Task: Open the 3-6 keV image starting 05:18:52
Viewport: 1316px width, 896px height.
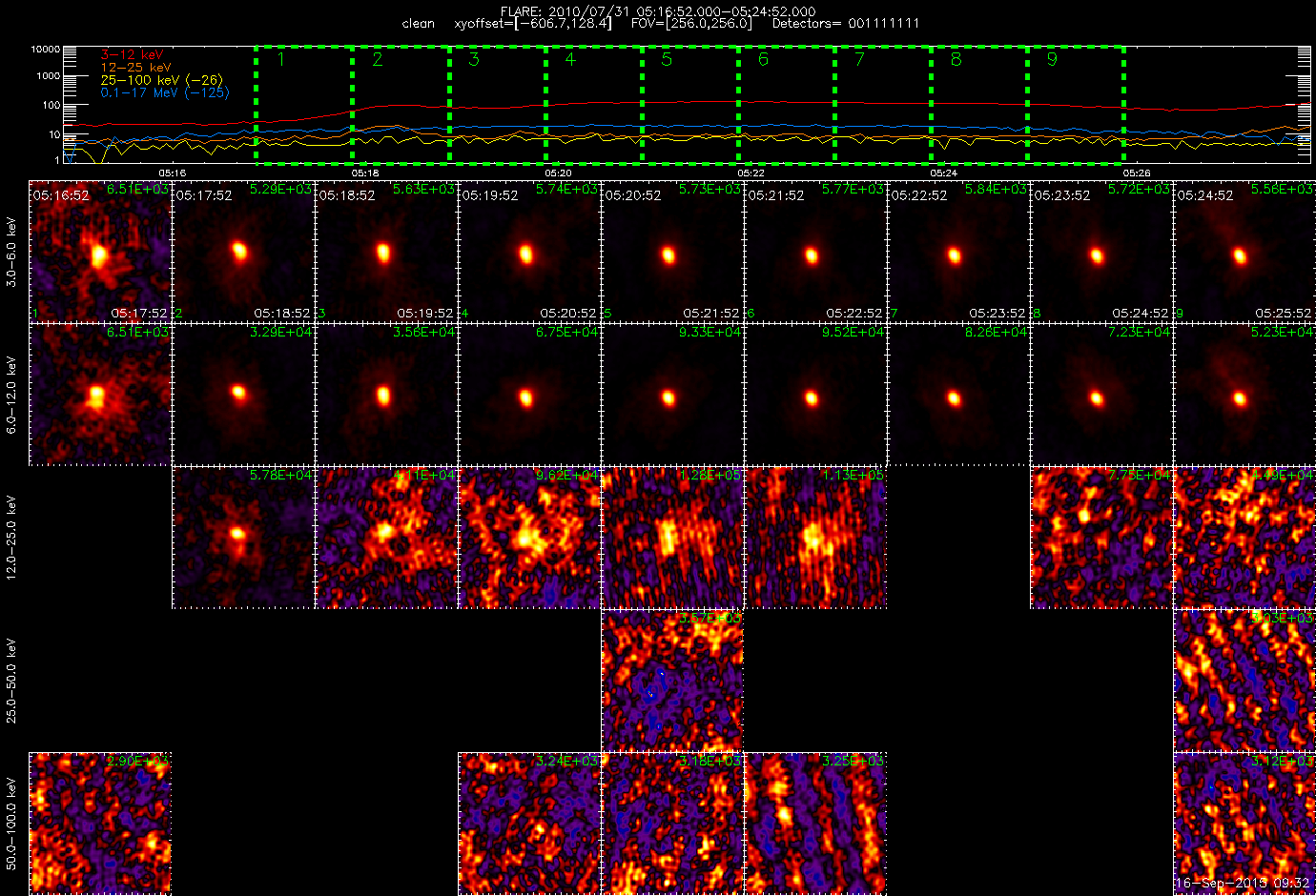Action: pos(386,252)
